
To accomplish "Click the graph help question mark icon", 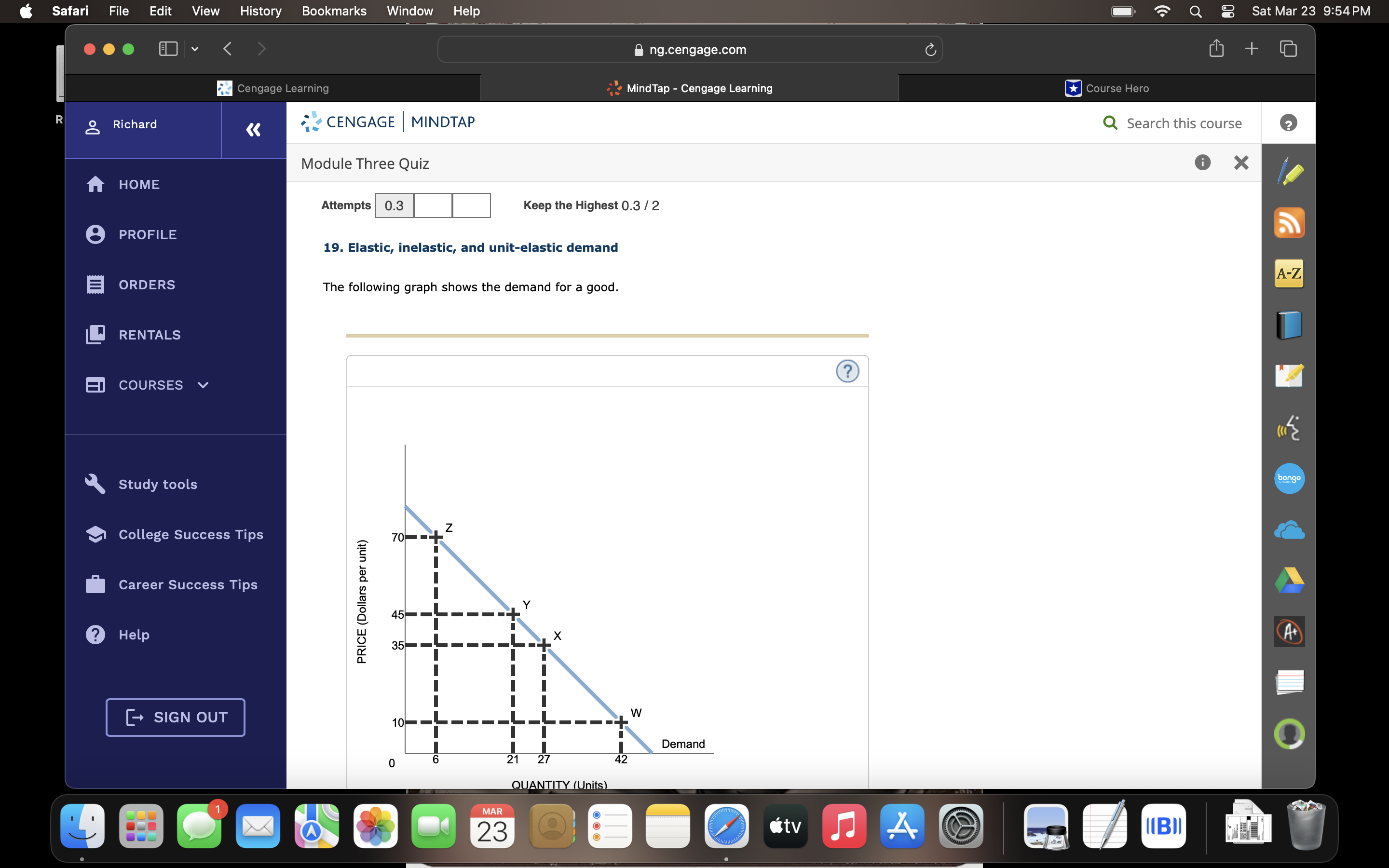I will tap(847, 371).
